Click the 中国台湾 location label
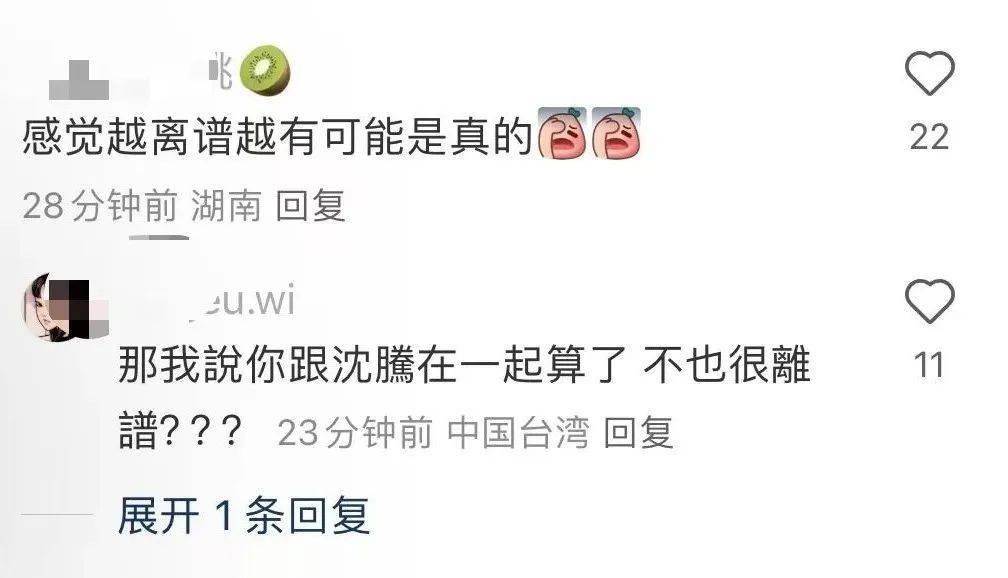Image resolution: width=1008 pixels, height=578 pixels. coord(518,432)
